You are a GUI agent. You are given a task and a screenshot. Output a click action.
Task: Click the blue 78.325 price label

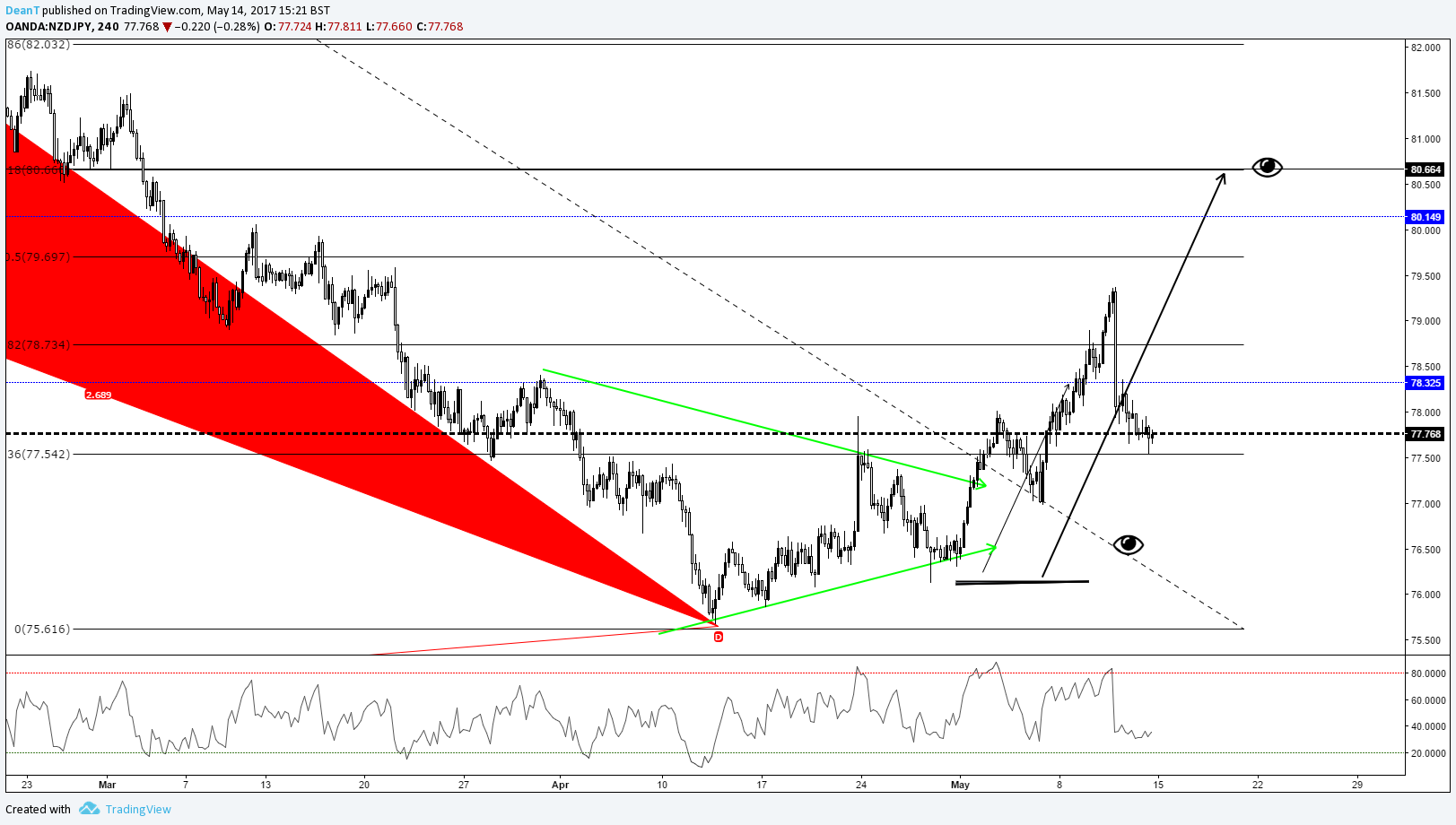coord(1425,383)
